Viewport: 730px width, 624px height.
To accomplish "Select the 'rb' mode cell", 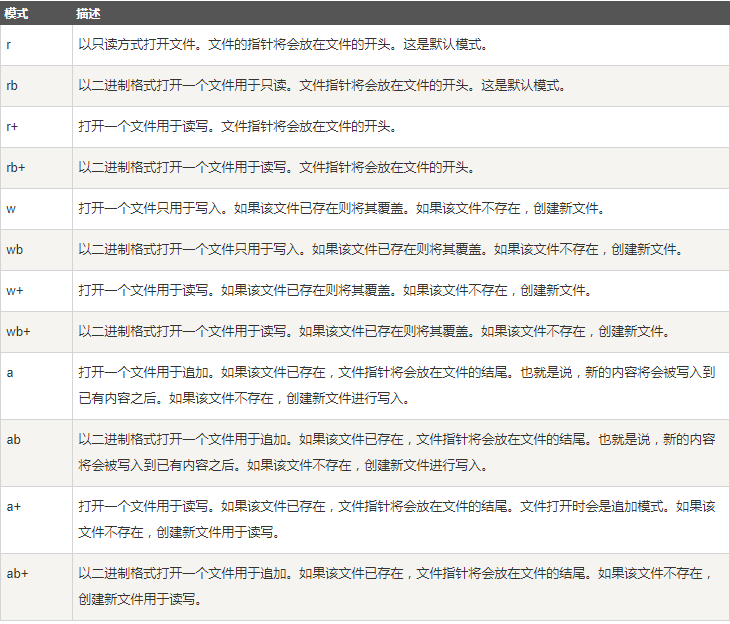I will tap(13, 86).
